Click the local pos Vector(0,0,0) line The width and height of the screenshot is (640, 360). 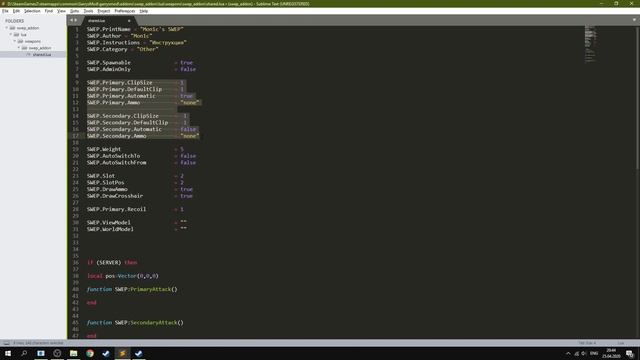[122, 276]
